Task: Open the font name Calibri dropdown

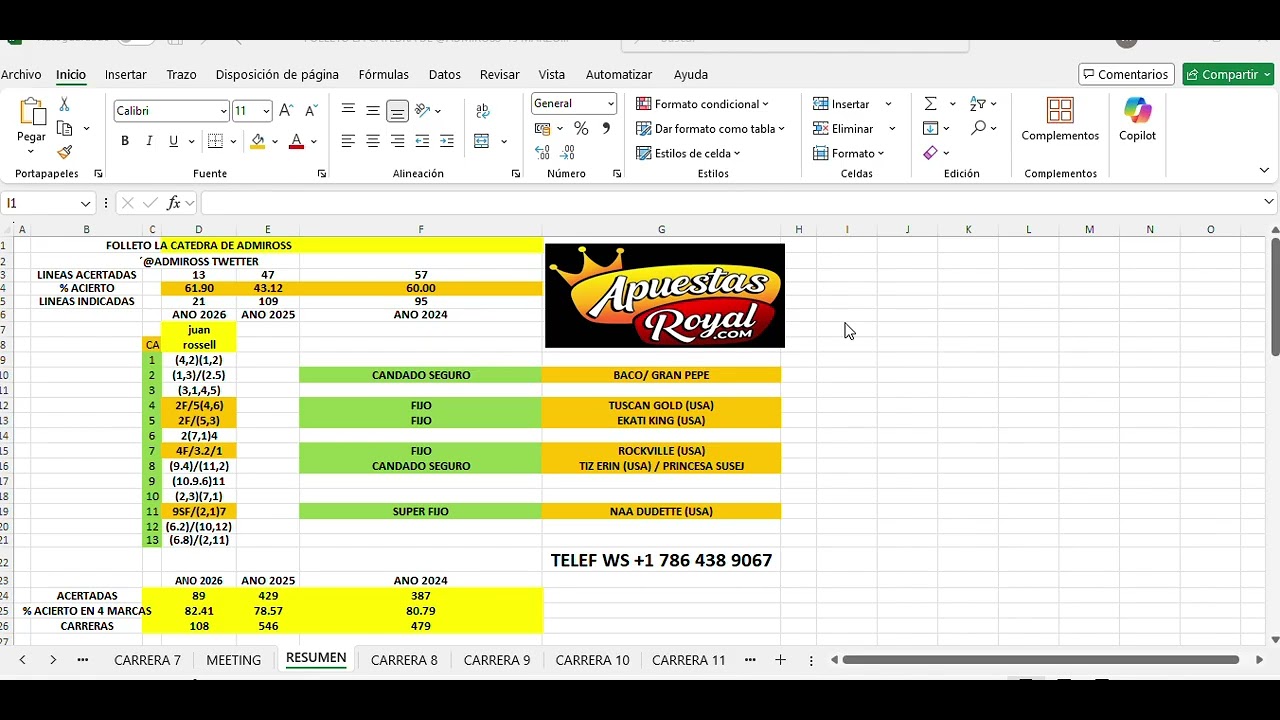Action: [224, 111]
